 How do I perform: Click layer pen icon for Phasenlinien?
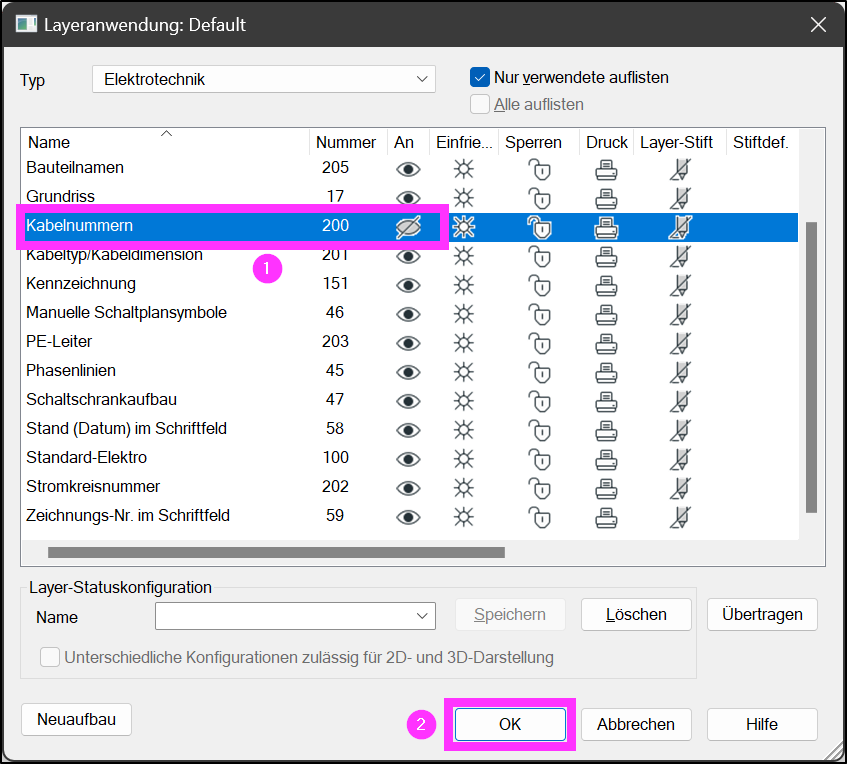click(x=680, y=372)
